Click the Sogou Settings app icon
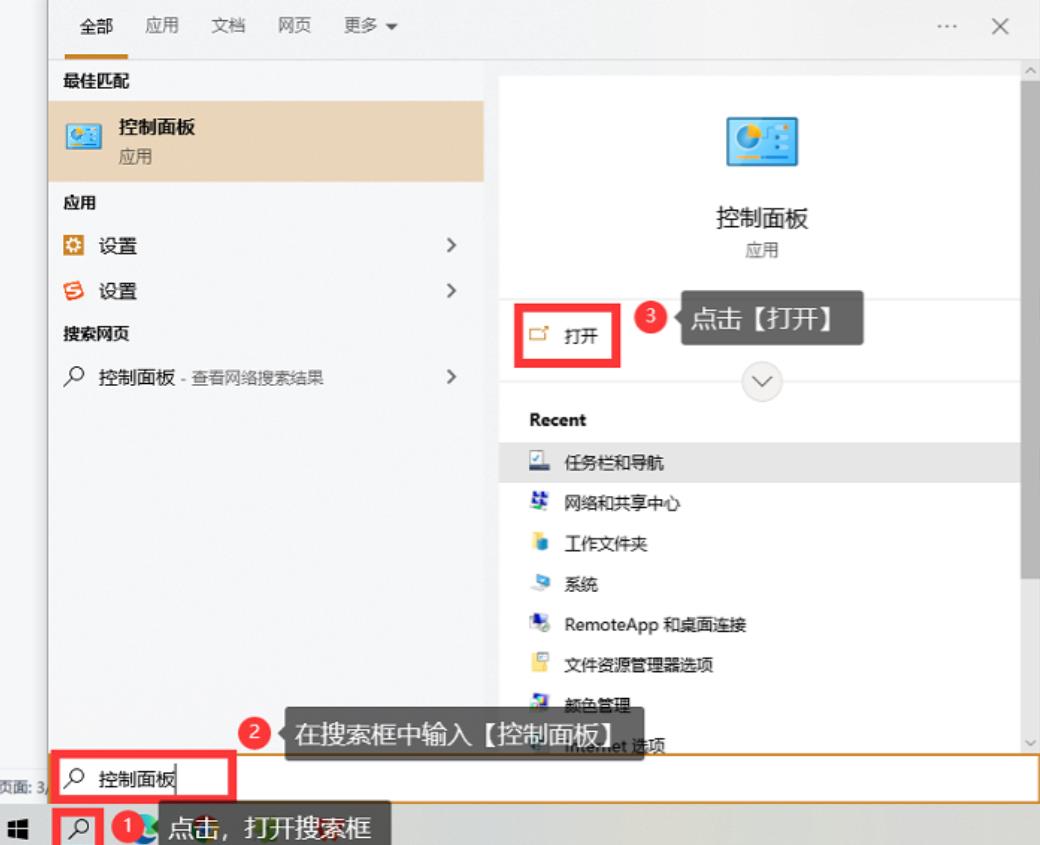This screenshot has height=845, width=1040. [74, 291]
